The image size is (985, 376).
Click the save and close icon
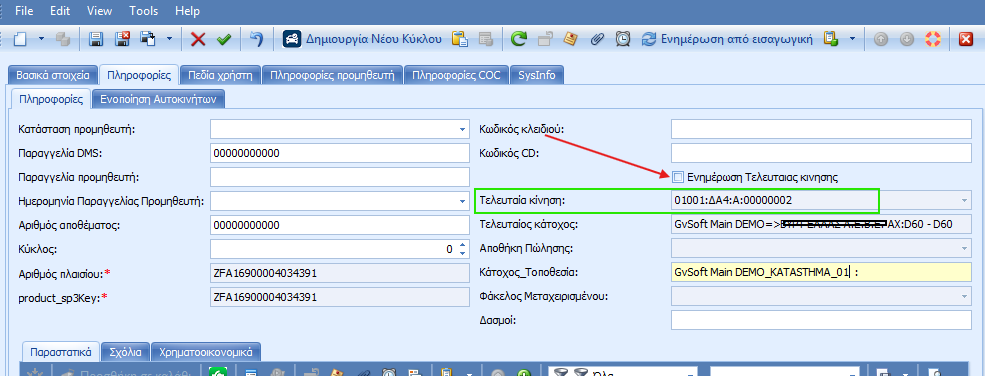pyautogui.click(x=122, y=39)
